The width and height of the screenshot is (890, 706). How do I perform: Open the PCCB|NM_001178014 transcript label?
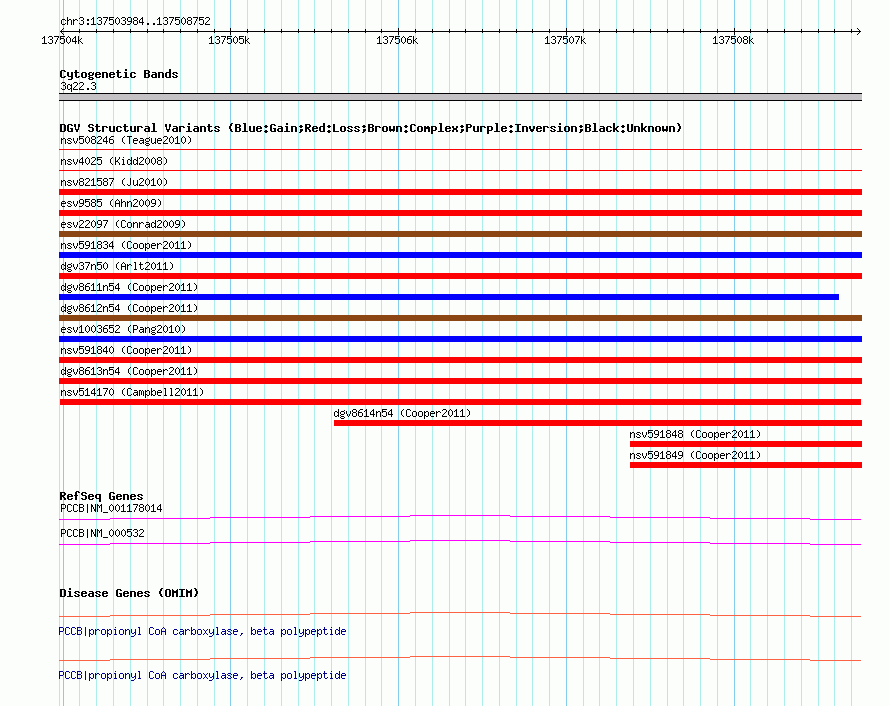111,509
